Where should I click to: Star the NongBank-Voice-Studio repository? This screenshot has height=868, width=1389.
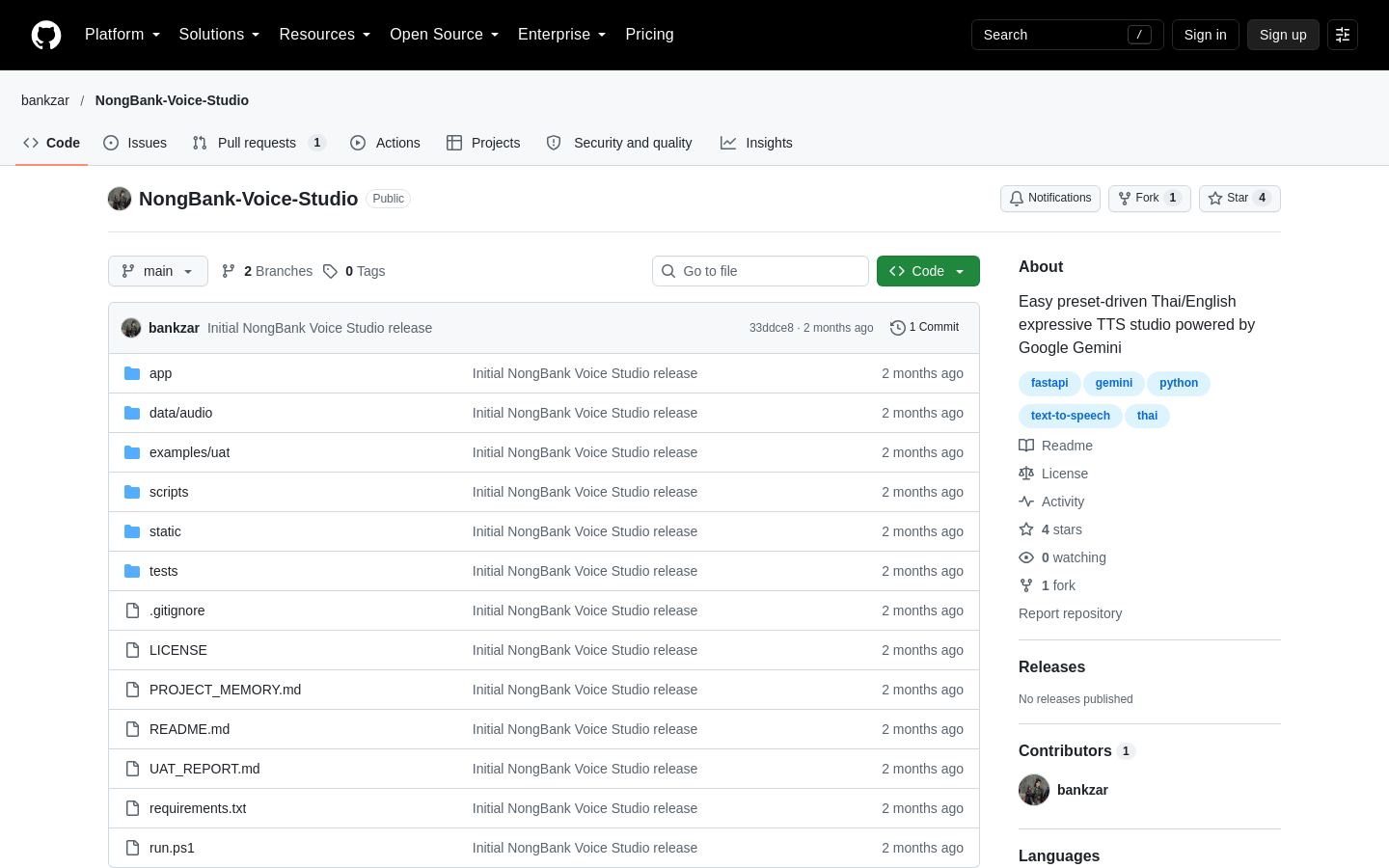(1239, 199)
